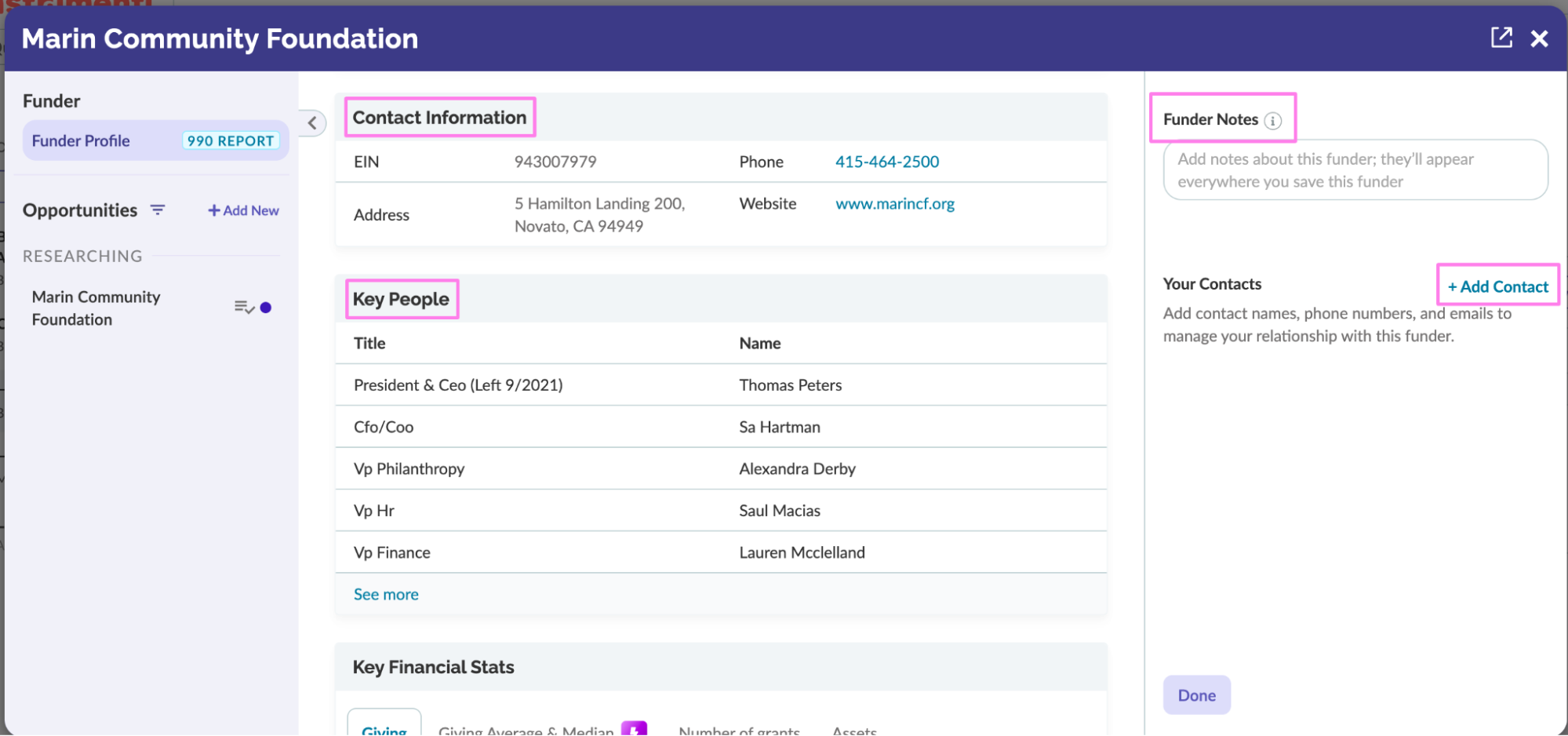Click the RESEARCHING section label
The height and width of the screenshot is (736, 1568).
coord(82,257)
